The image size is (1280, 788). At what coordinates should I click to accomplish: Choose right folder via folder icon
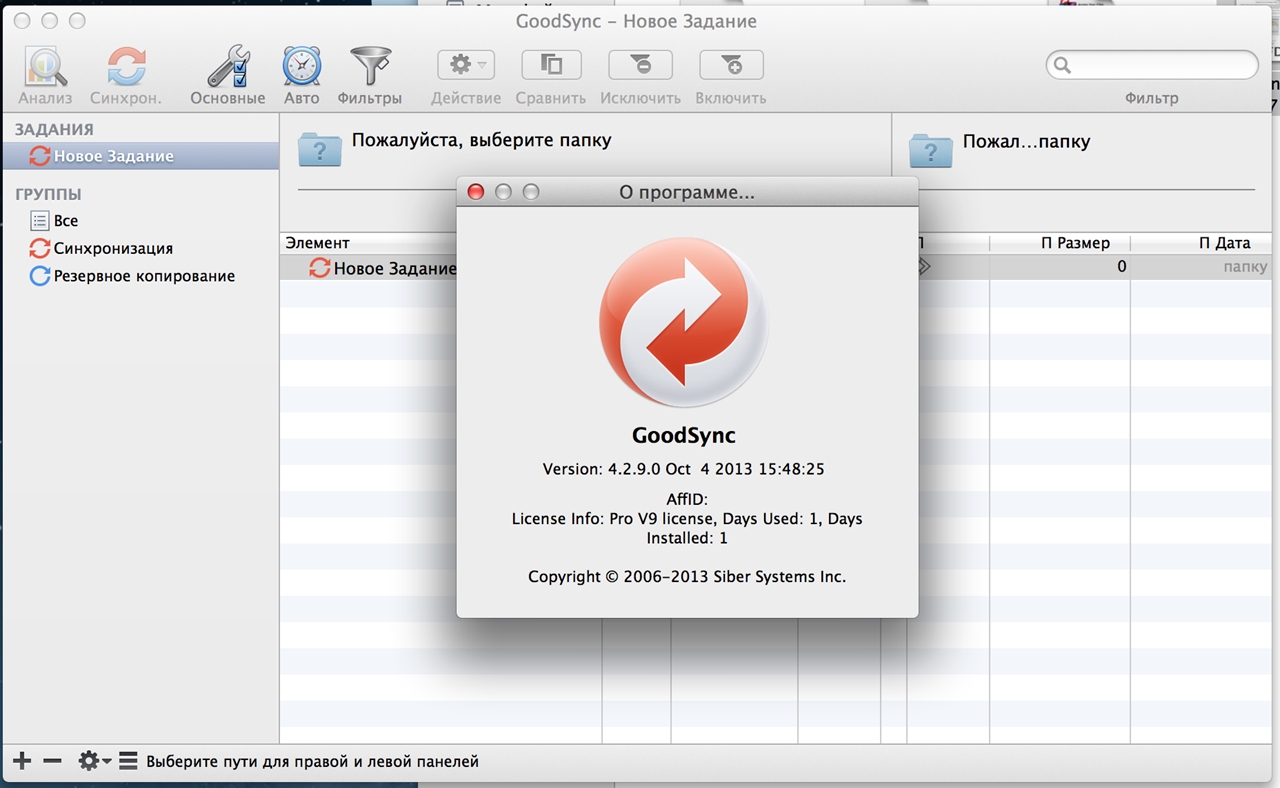click(930, 150)
